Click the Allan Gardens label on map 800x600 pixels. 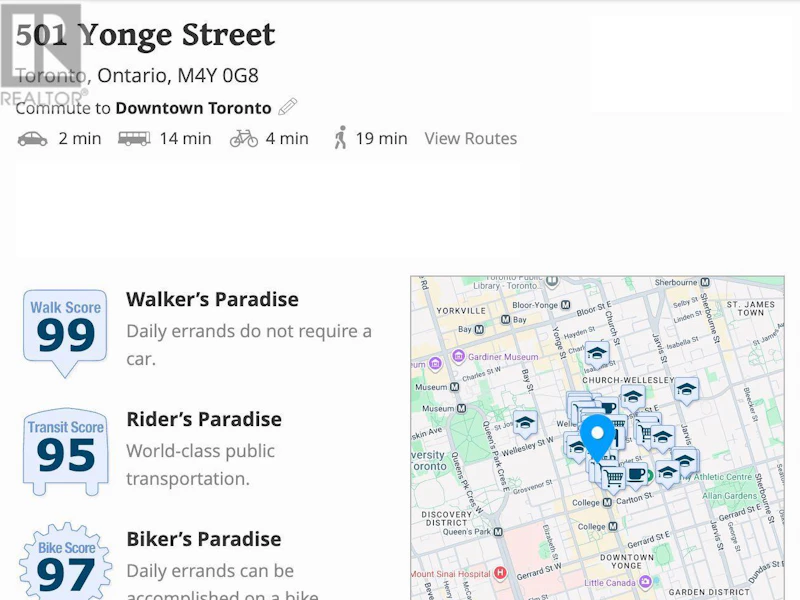pyautogui.click(x=730, y=495)
